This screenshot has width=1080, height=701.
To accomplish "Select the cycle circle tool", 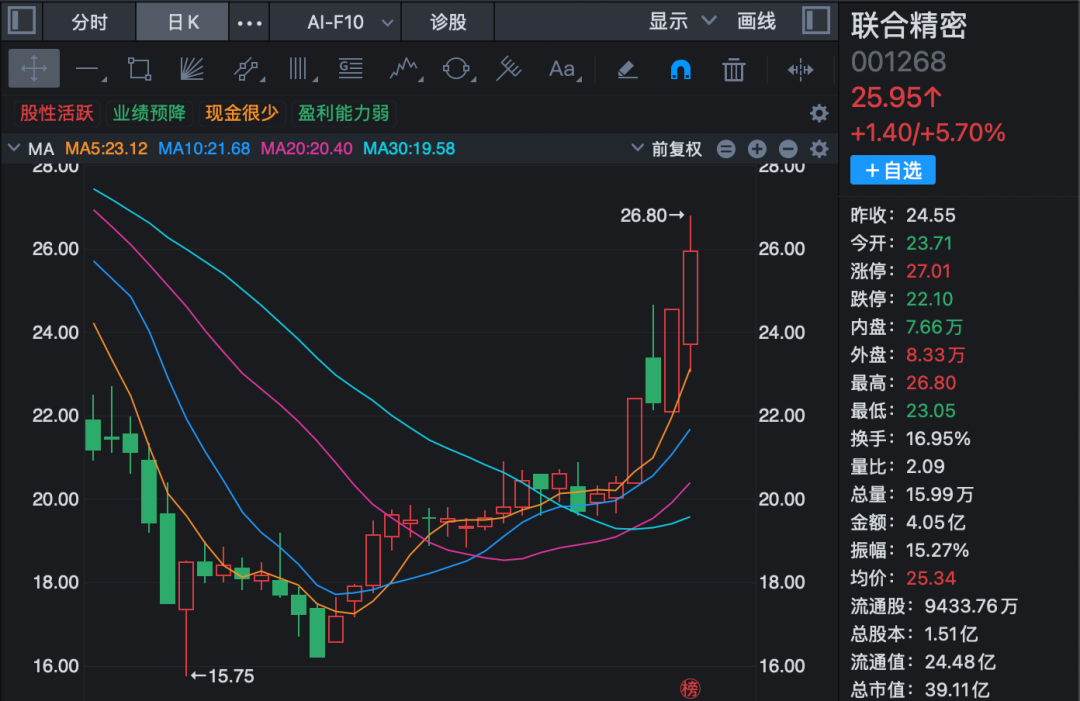I will click(x=457, y=69).
